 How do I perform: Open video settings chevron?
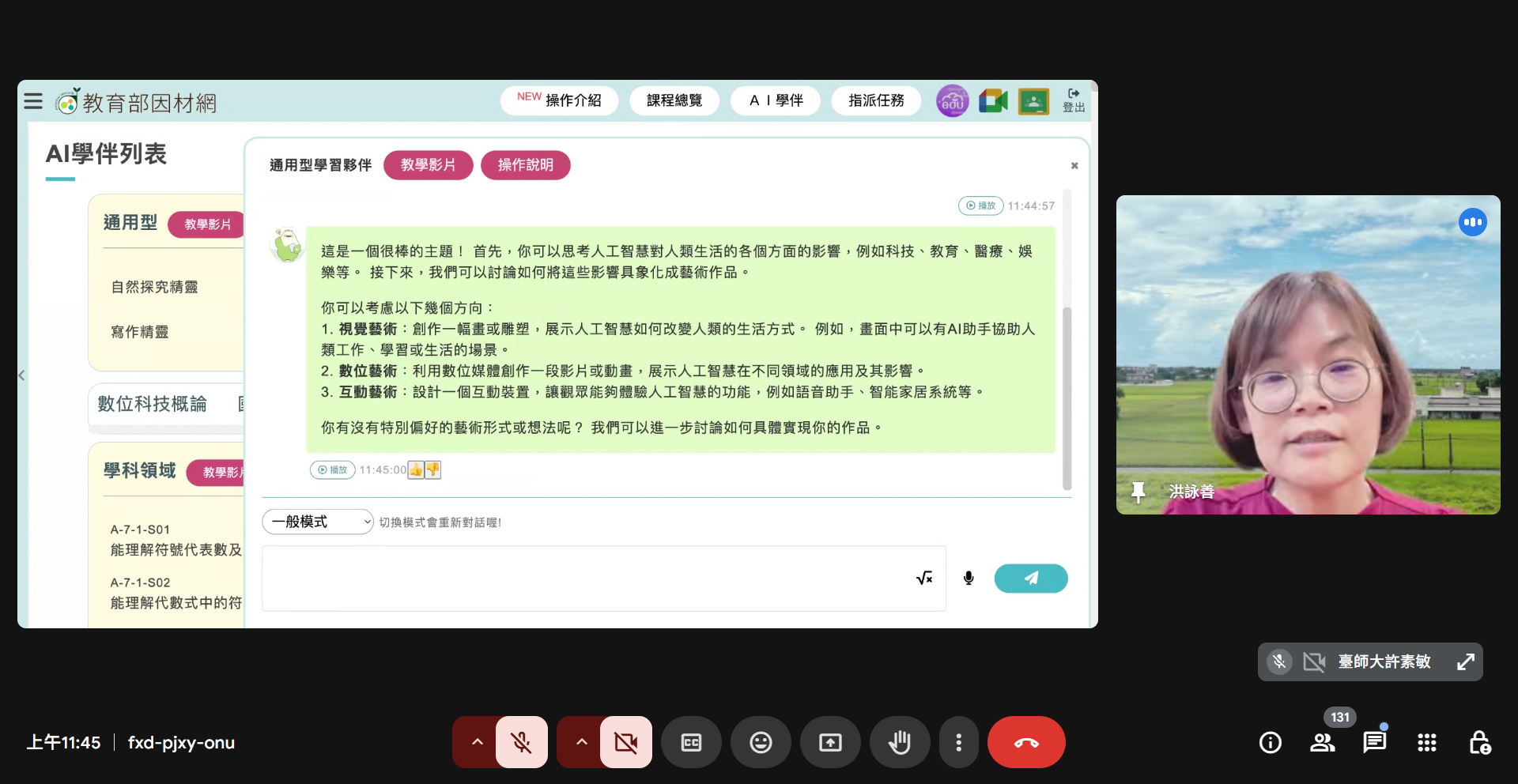(x=581, y=742)
